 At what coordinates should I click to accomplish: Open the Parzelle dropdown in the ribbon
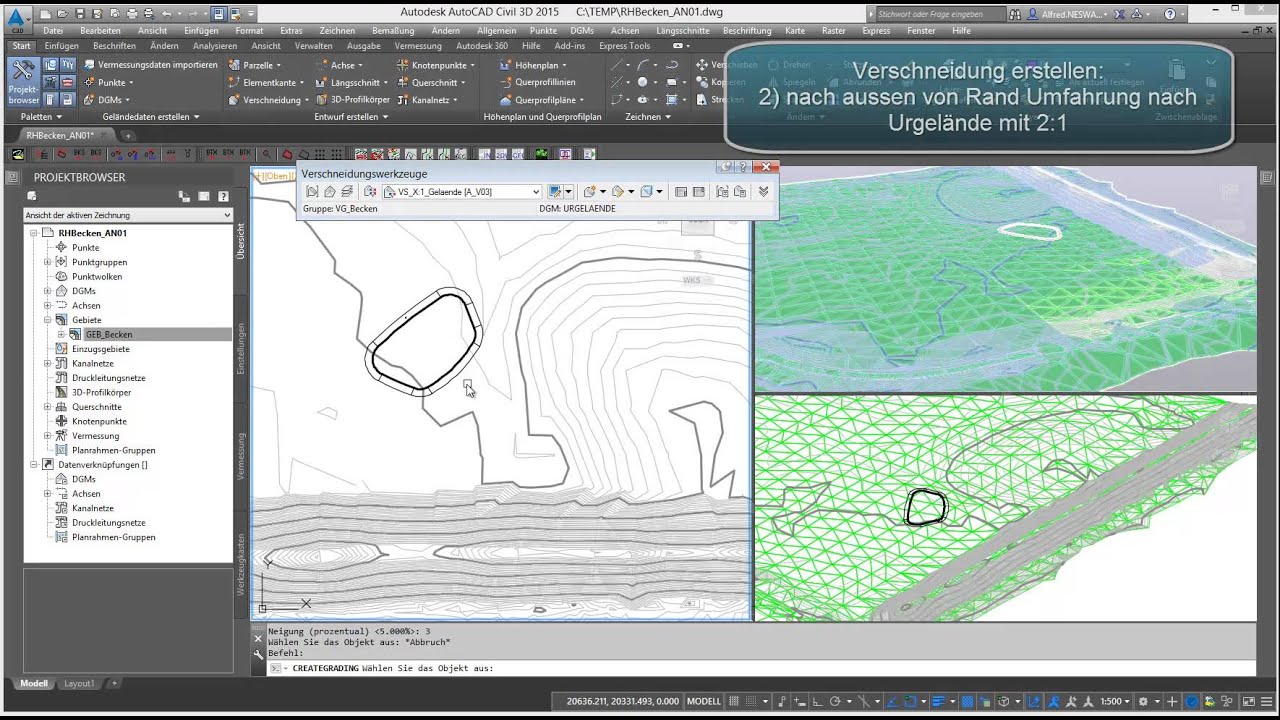253,65
